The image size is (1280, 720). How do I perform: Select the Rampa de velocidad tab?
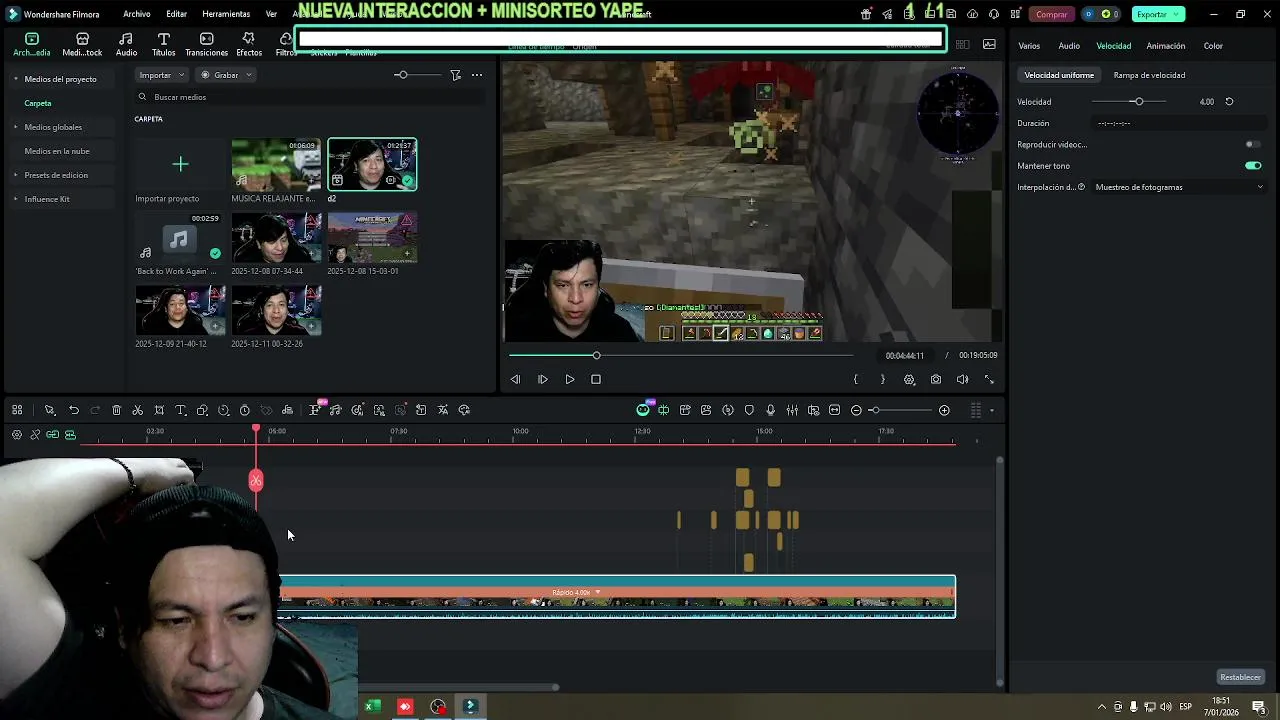pyautogui.click(x=1149, y=75)
